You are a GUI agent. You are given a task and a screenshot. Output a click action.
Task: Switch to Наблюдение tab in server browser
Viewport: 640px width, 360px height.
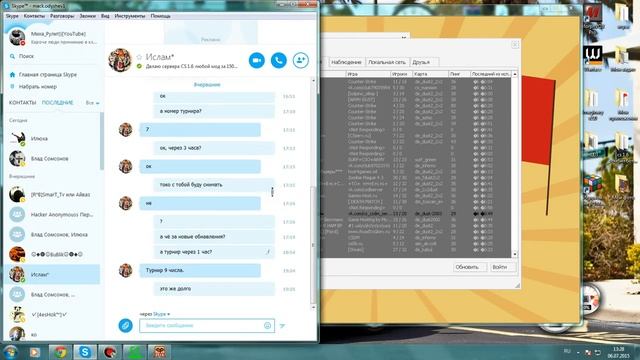click(x=346, y=62)
